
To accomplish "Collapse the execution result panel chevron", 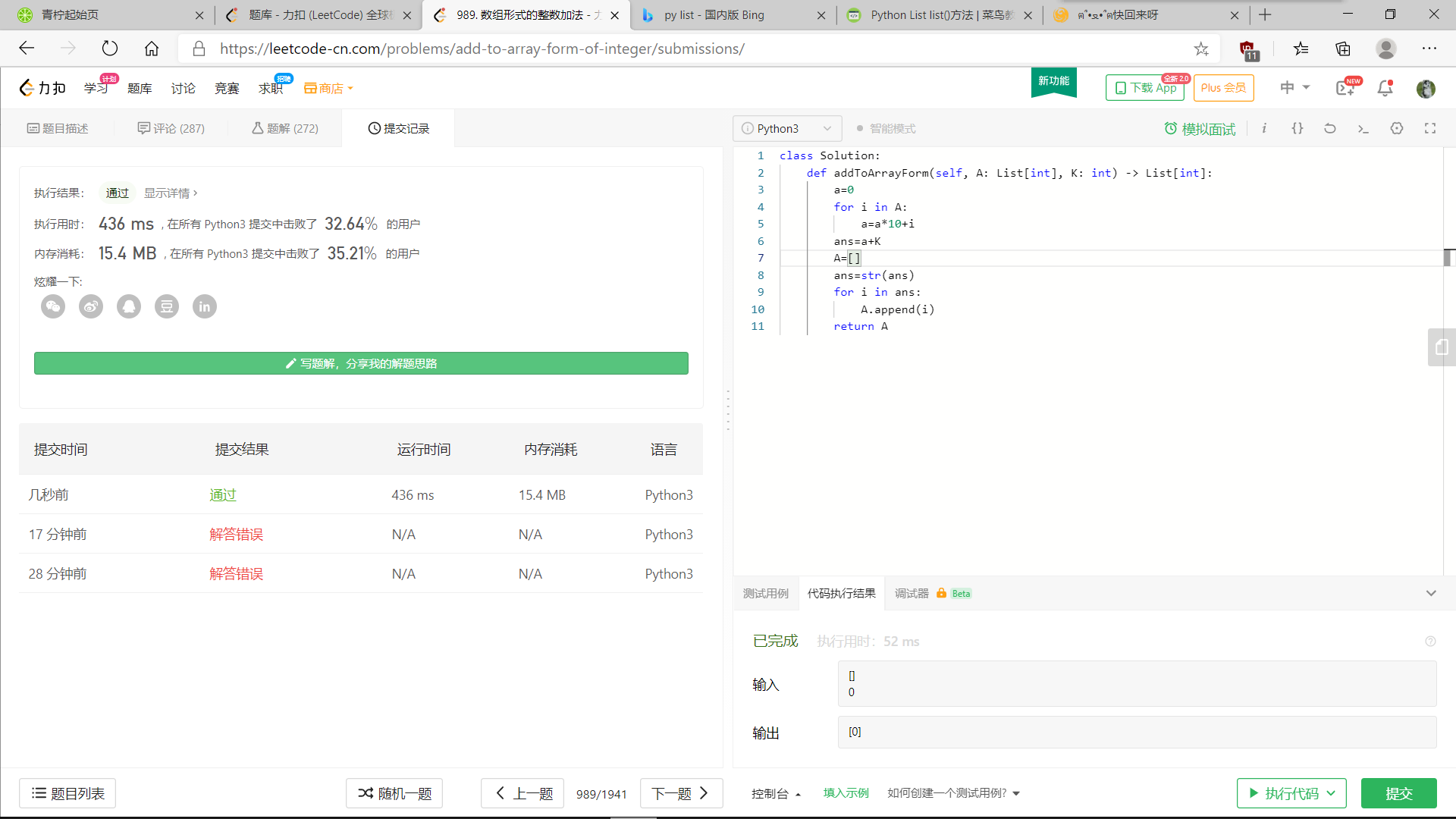I will pos(1431,593).
